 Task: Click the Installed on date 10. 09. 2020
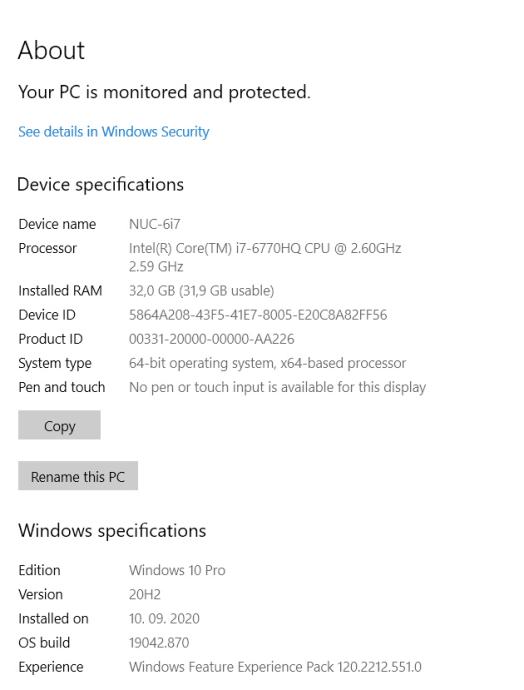point(164,619)
